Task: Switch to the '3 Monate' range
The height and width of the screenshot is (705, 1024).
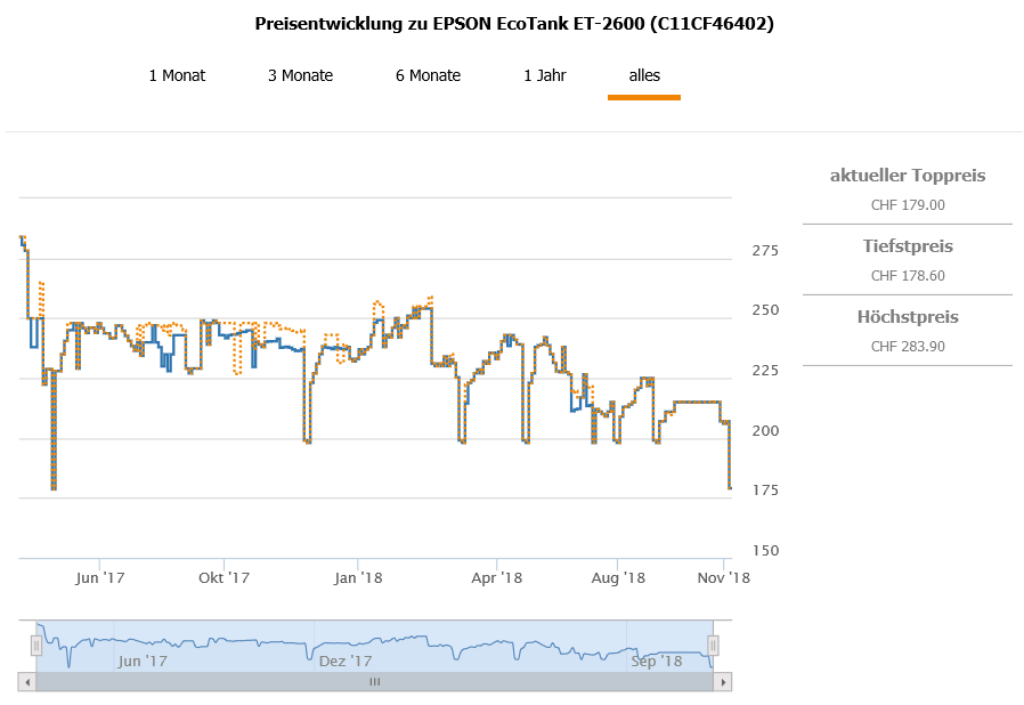Action: 300,76
